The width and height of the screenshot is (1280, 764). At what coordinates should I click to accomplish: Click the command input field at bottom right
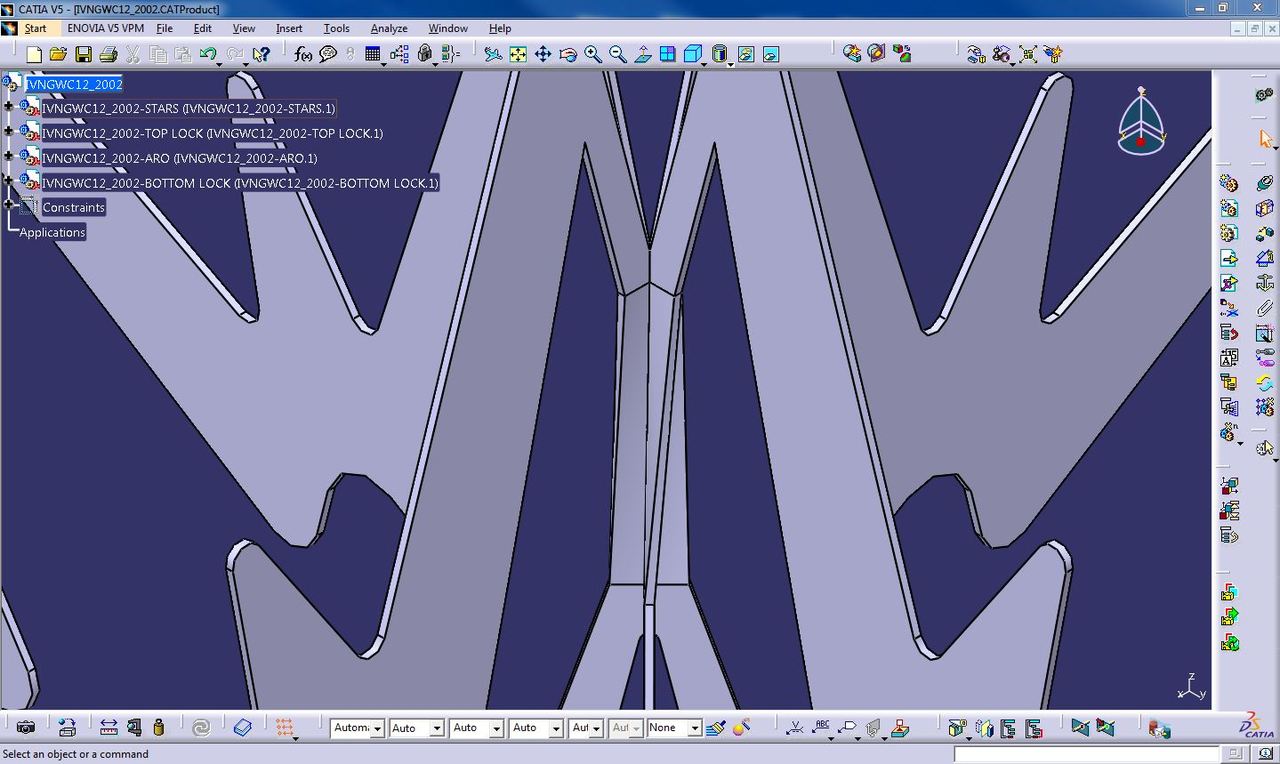point(1086,754)
